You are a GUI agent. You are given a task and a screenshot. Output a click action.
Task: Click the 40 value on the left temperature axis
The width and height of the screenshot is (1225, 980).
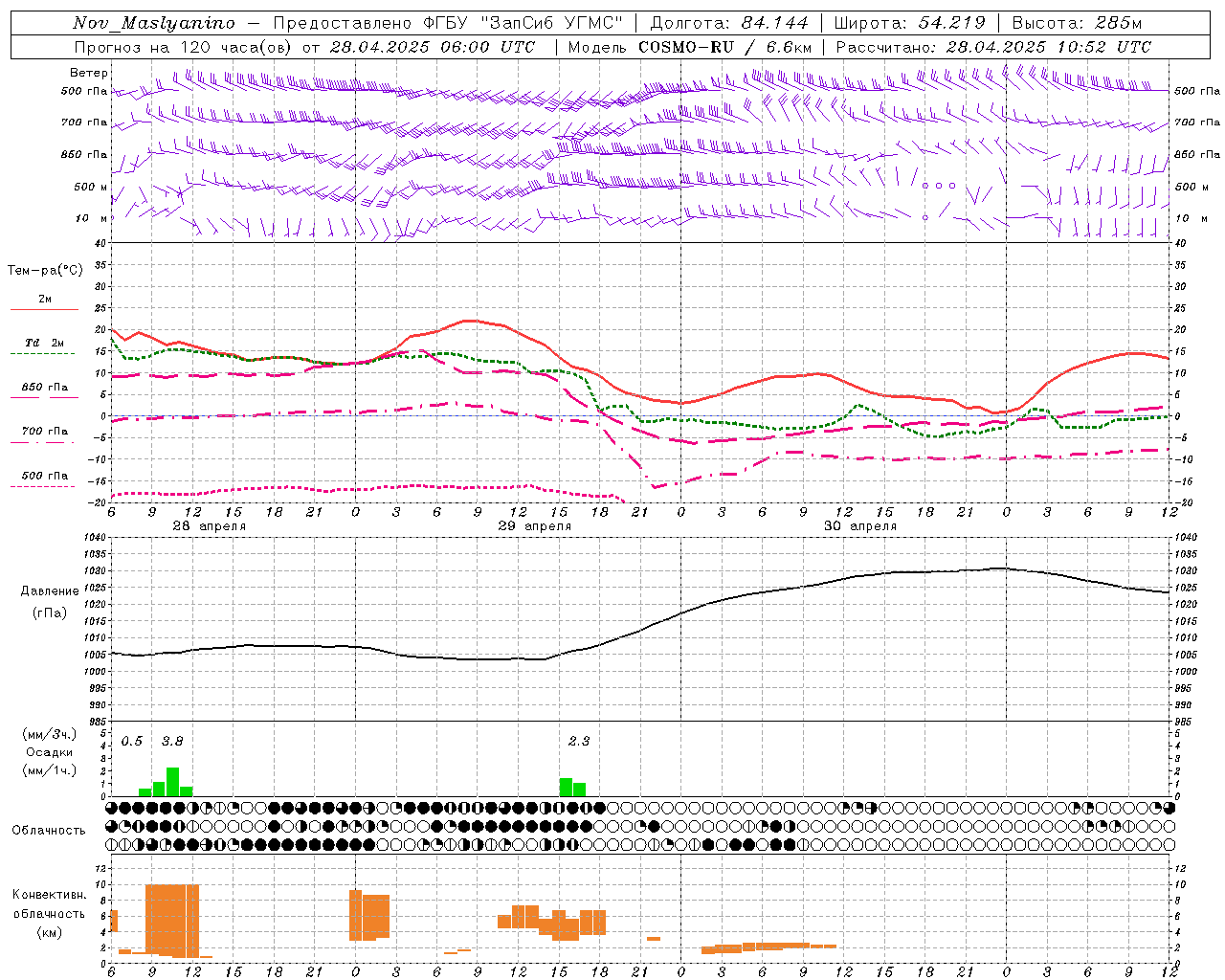[x=100, y=244]
